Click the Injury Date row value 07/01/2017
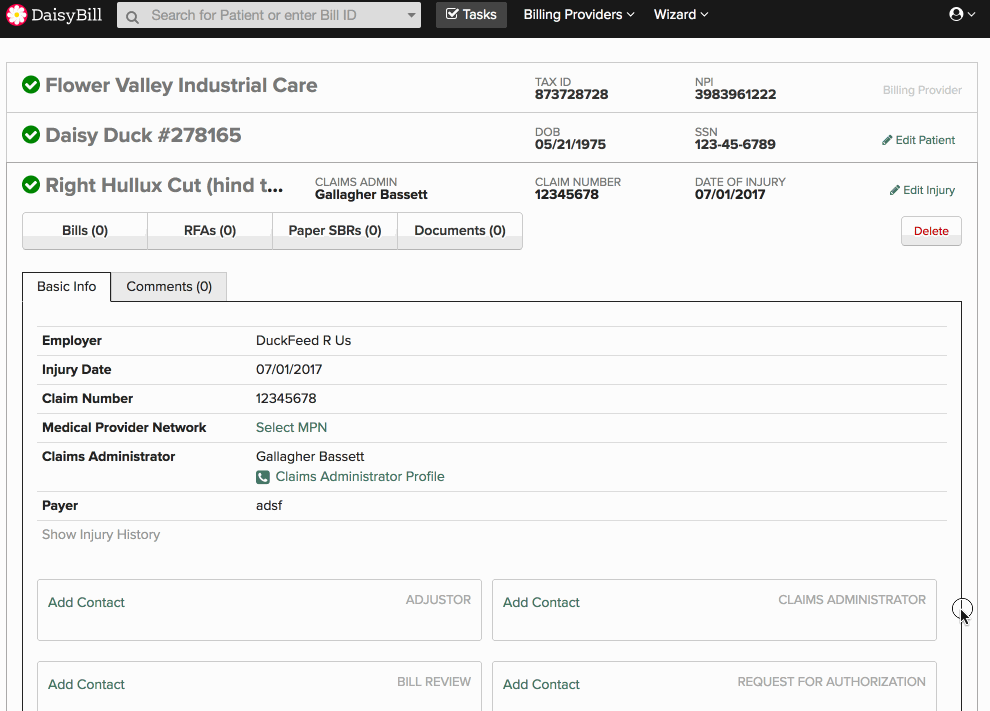Image resolution: width=990 pixels, height=711 pixels. pos(289,369)
